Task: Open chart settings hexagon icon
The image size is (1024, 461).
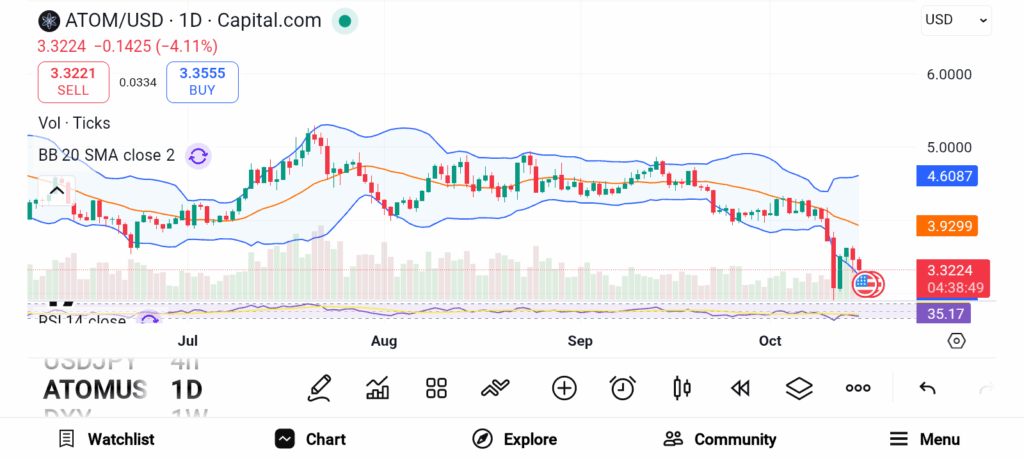Action: (957, 341)
